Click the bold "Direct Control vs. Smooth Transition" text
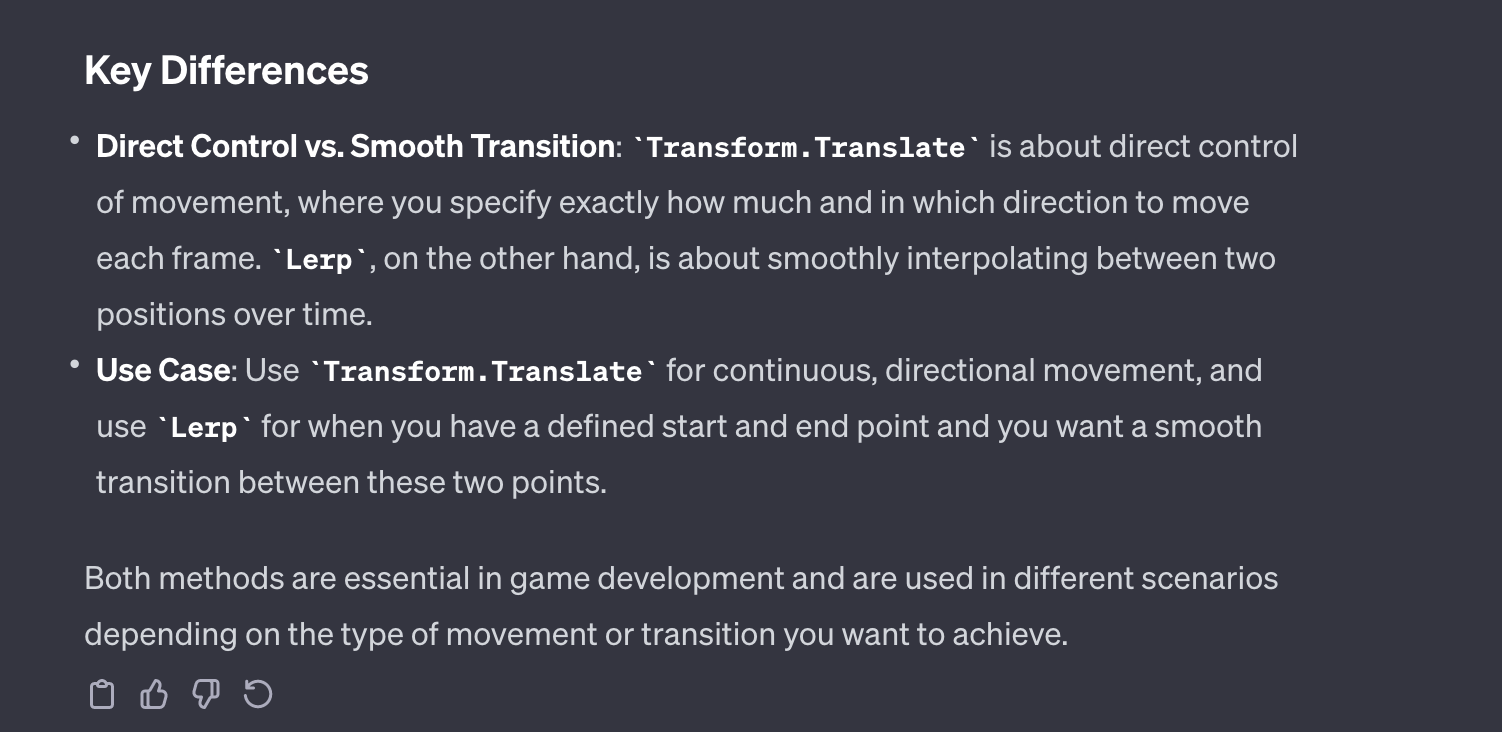Viewport: 1502px width, 732px height. [x=355, y=147]
